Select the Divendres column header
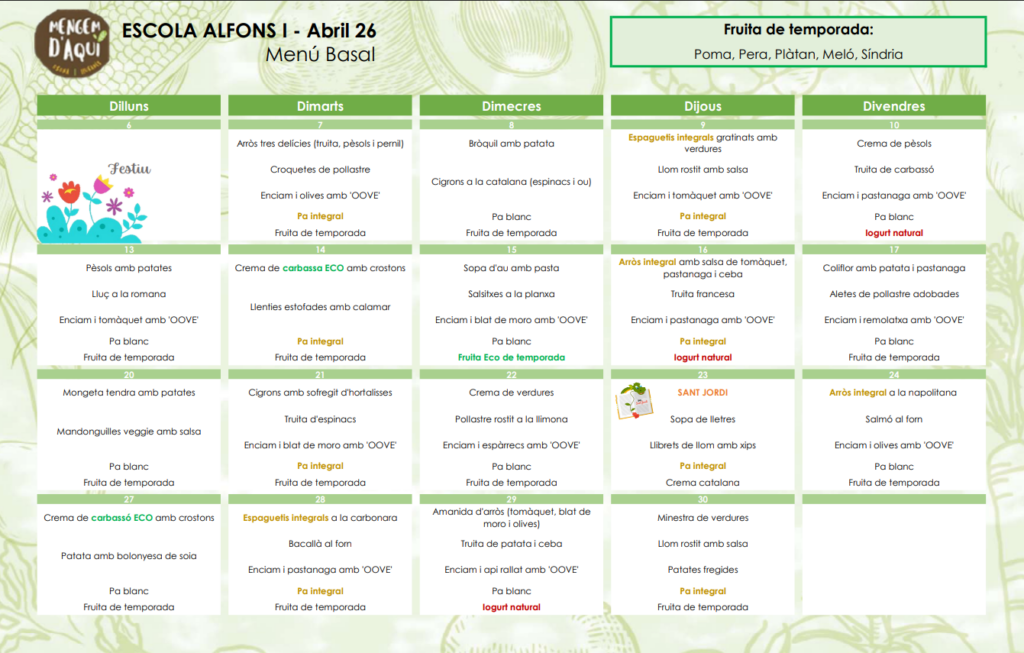Image resolution: width=1024 pixels, height=653 pixels. tap(893, 106)
